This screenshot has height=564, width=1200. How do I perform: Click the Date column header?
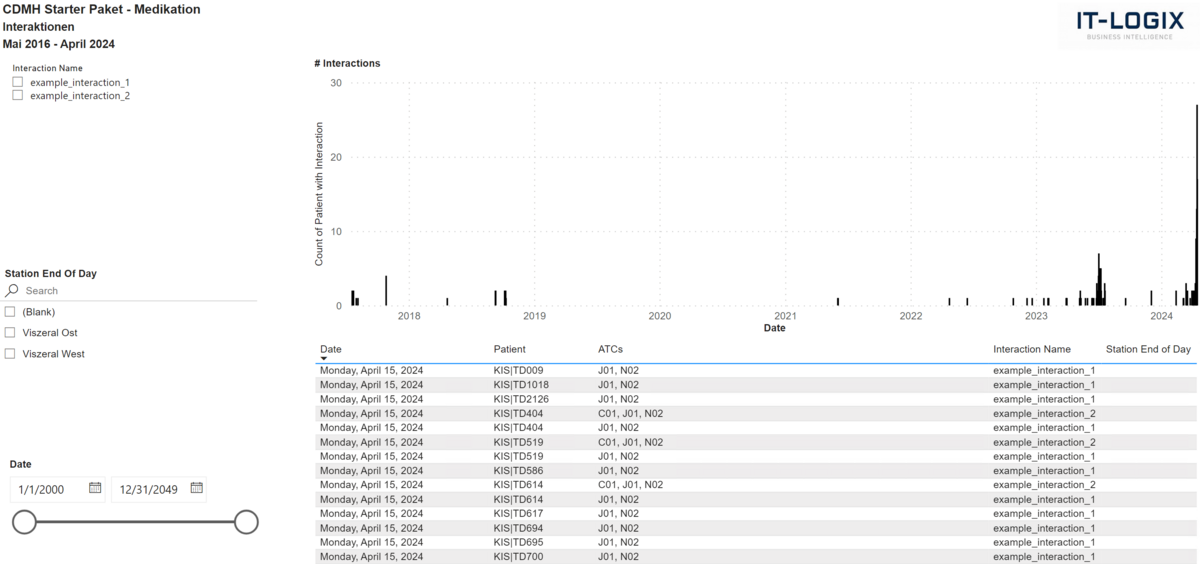click(x=330, y=349)
